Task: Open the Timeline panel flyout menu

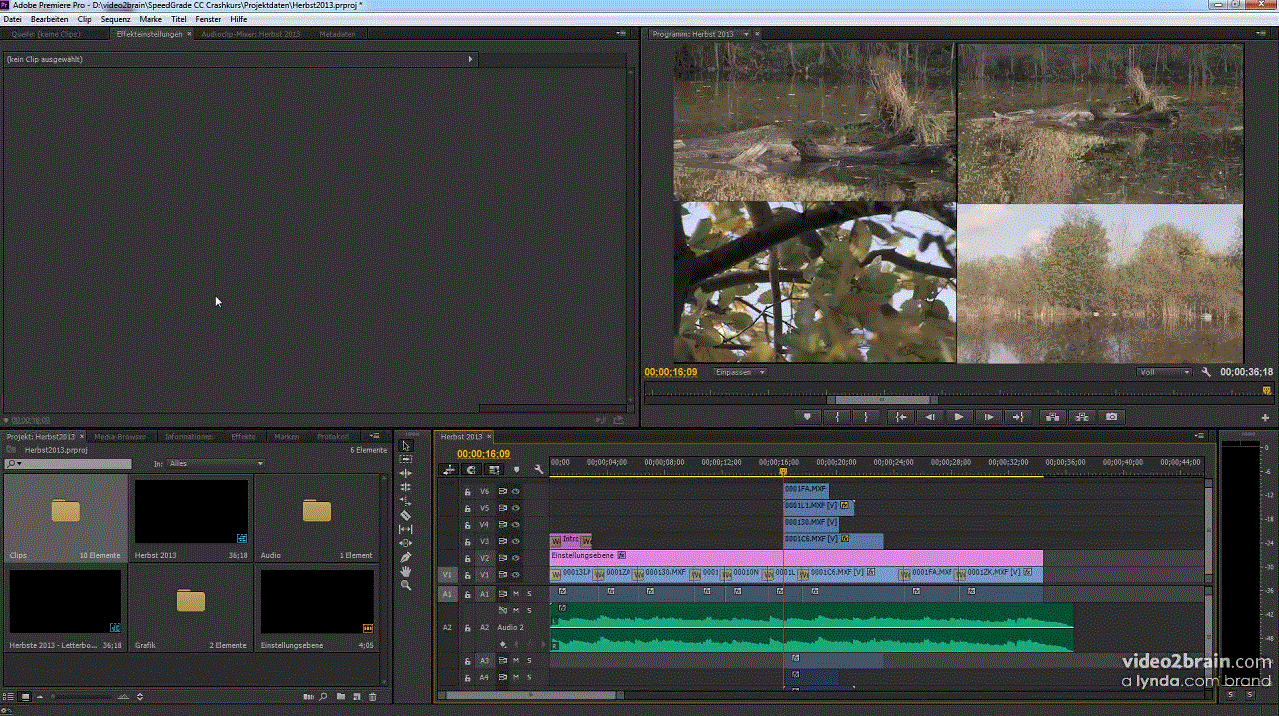Action: (x=1201, y=436)
